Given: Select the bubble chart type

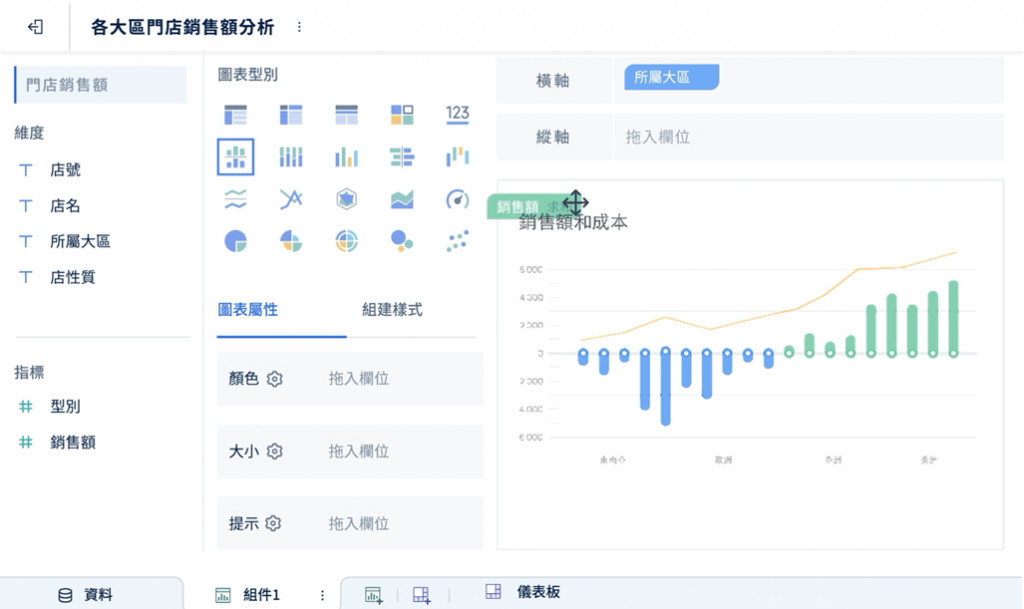Looking at the screenshot, I should tap(402, 241).
